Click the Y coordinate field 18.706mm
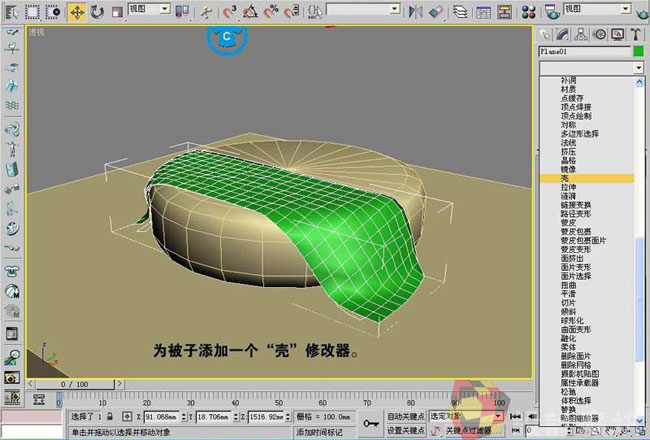The height and width of the screenshot is (440, 650). pyautogui.click(x=214, y=416)
